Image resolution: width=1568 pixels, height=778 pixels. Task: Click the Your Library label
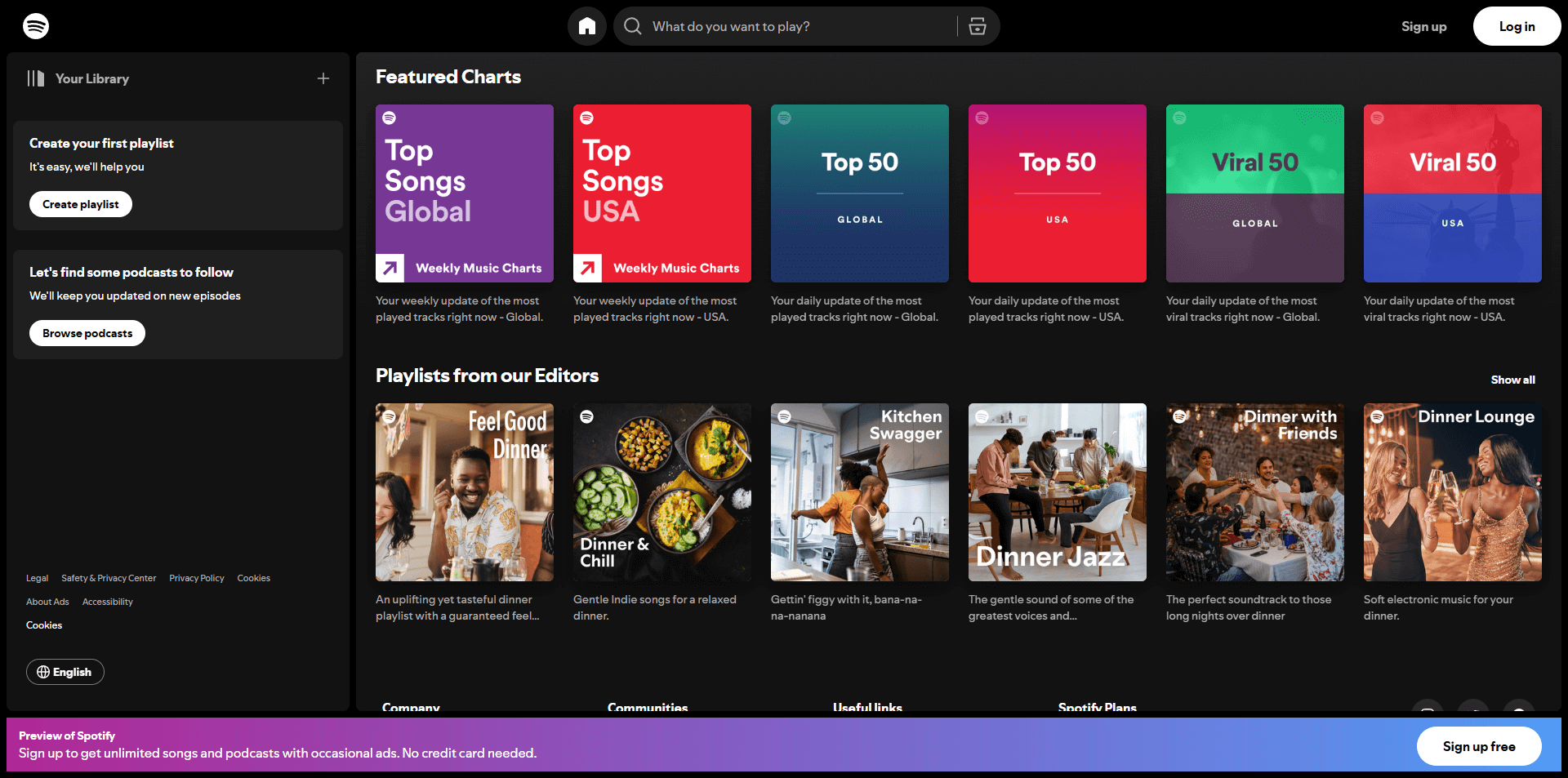[92, 78]
